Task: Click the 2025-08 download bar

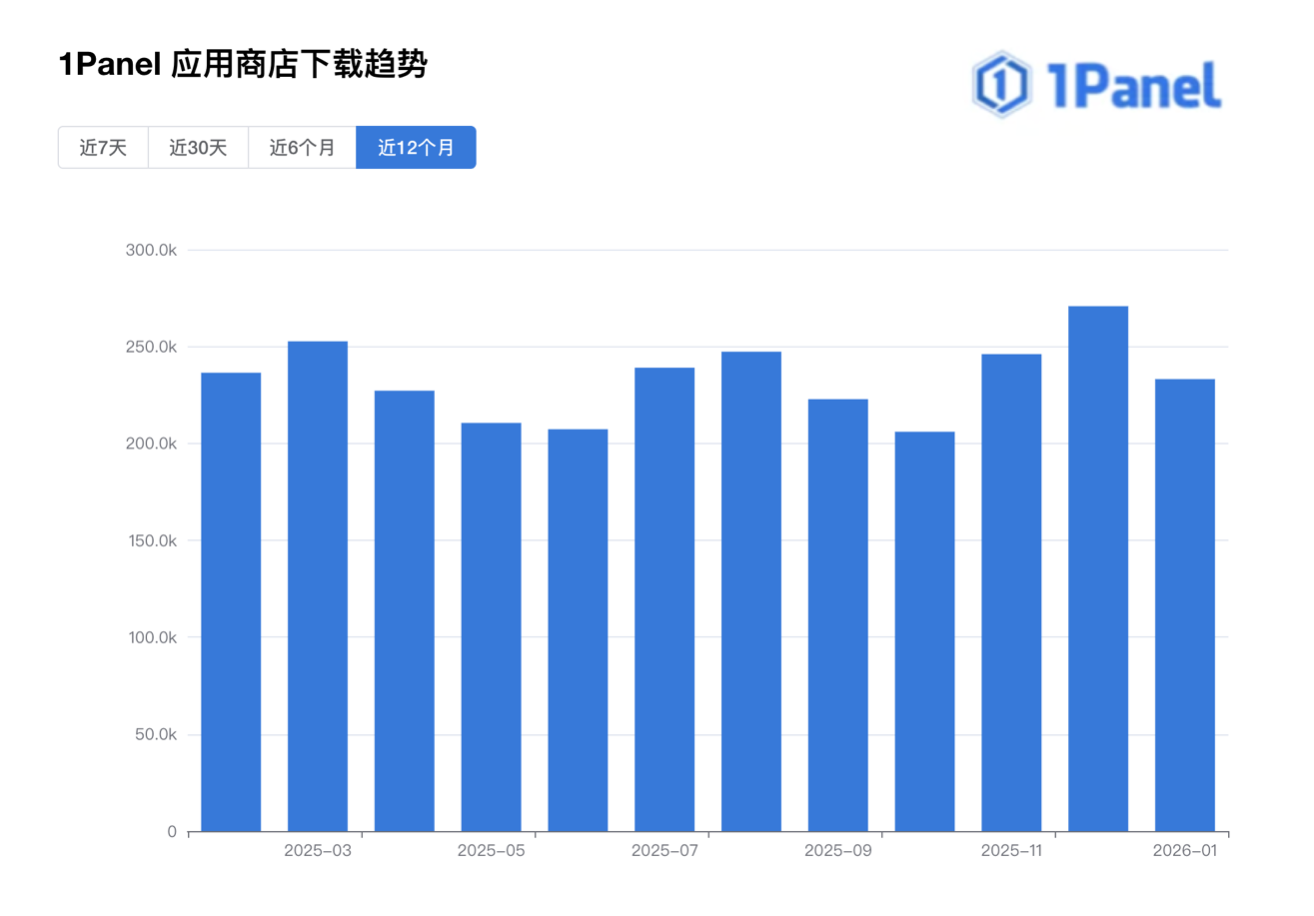Action: pyautogui.click(x=751, y=591)
